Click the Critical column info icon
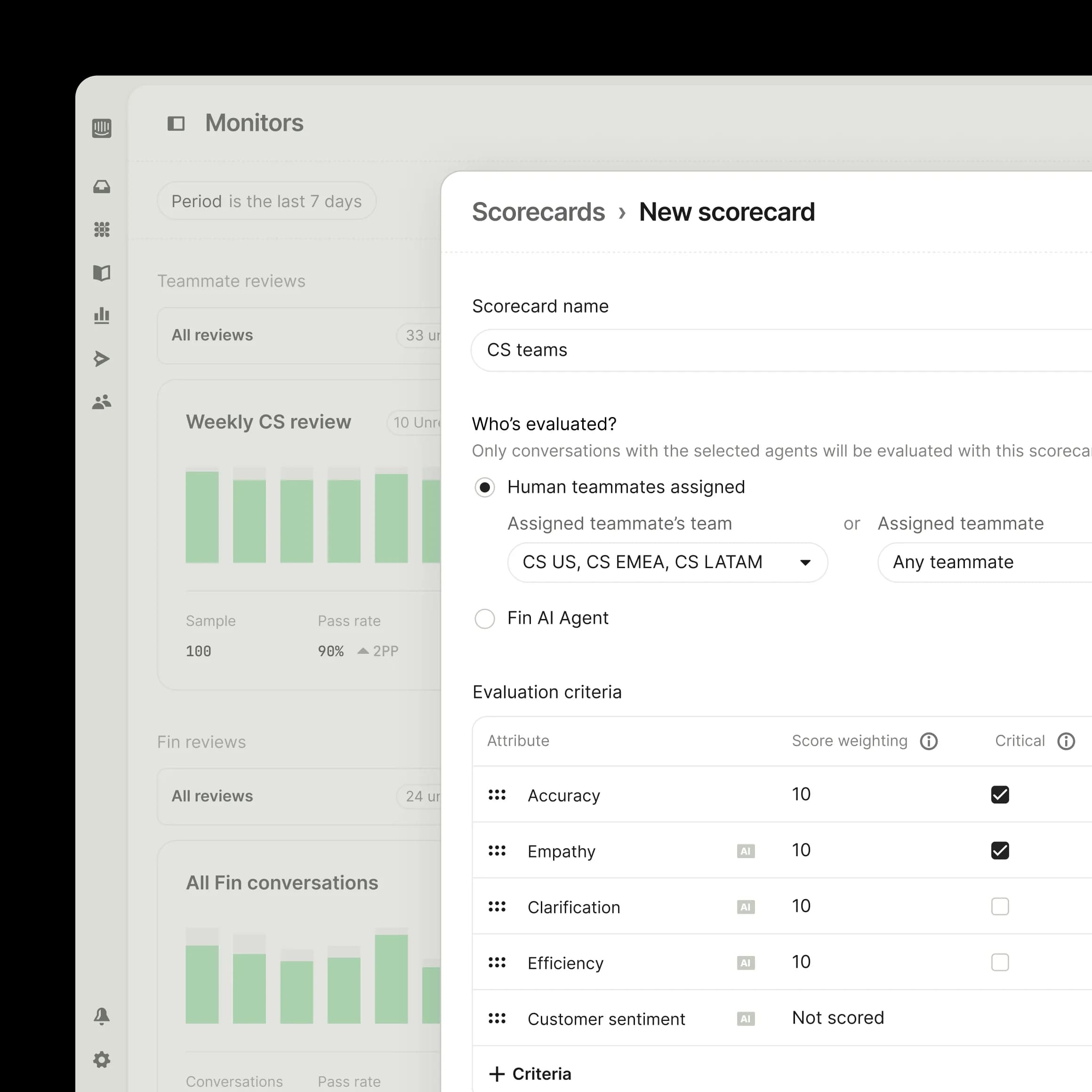This screenshot has width=1092, height=1092. coord(1066,741)
